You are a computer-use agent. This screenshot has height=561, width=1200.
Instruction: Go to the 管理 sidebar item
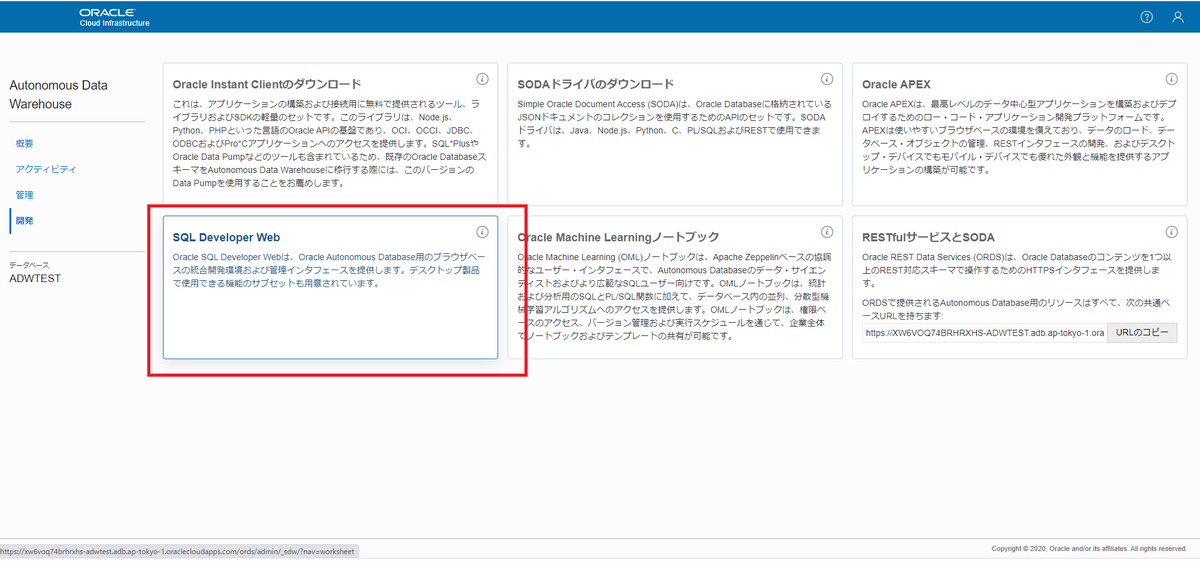[25, 194]
